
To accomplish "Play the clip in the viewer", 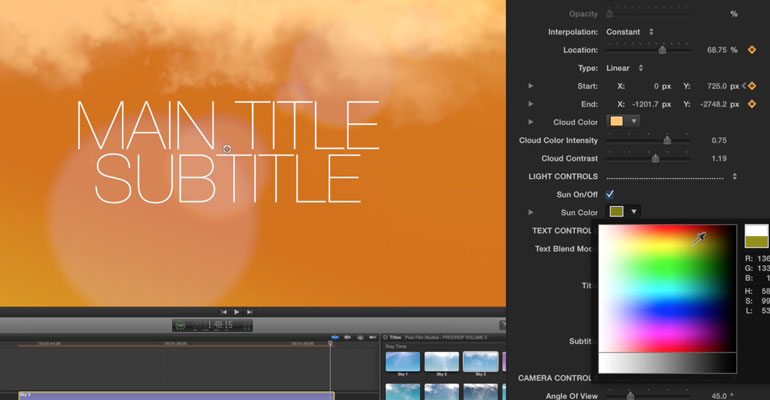I will pyautogui.click(x=237, y=312).
